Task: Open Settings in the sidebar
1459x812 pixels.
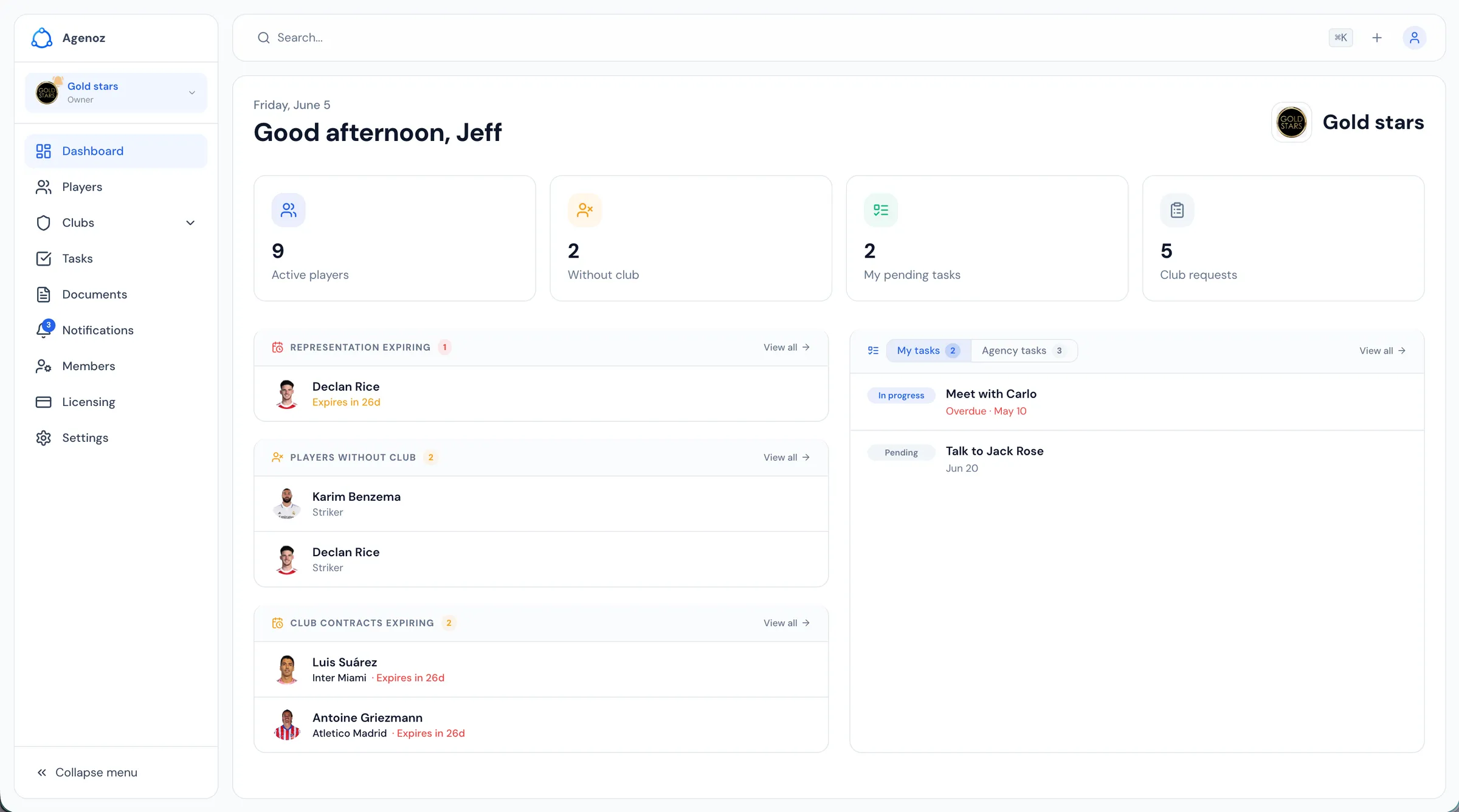Action: (116, 438)
